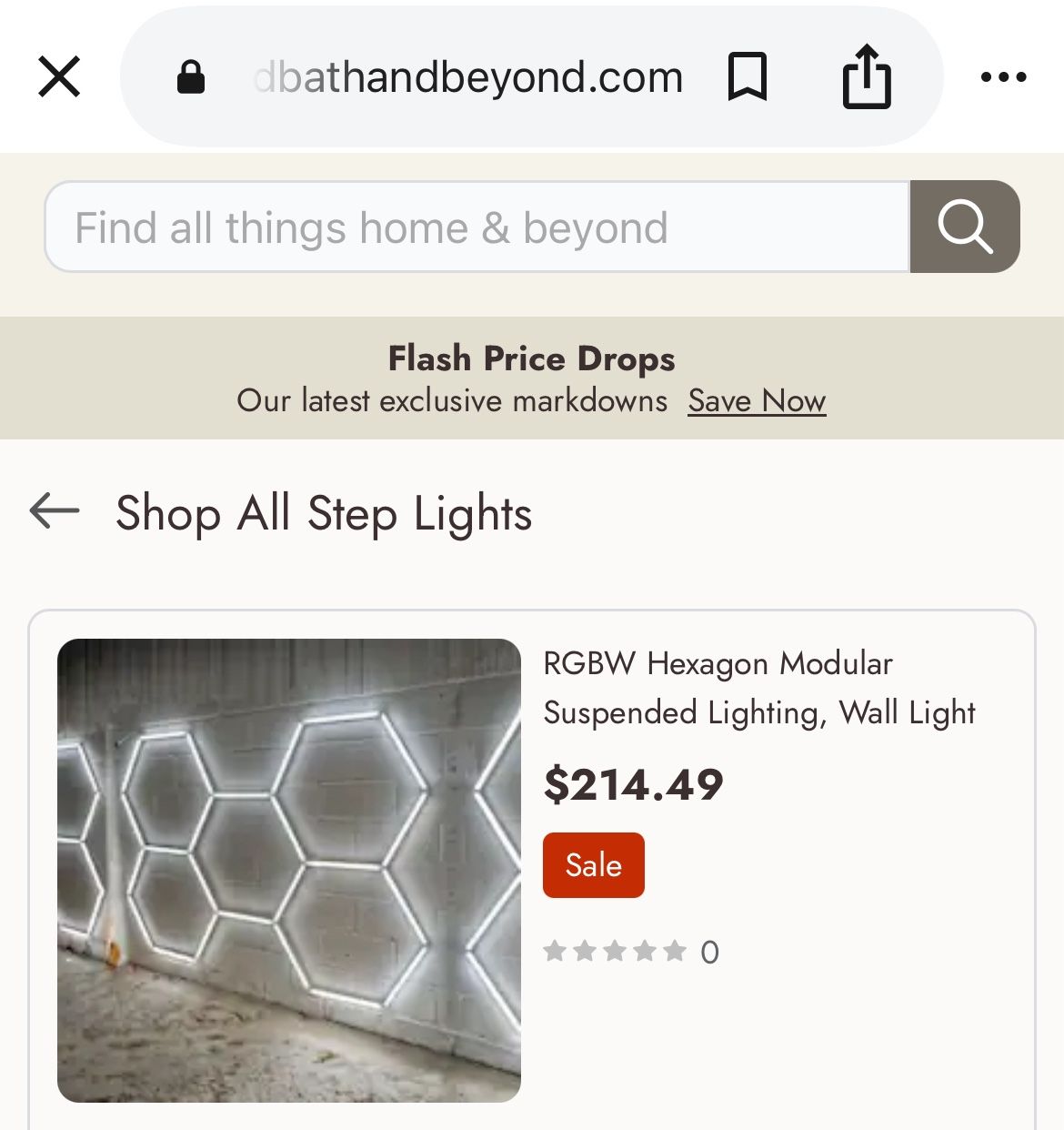
Task: Close the in-app browser with the X
Action: 60,76
